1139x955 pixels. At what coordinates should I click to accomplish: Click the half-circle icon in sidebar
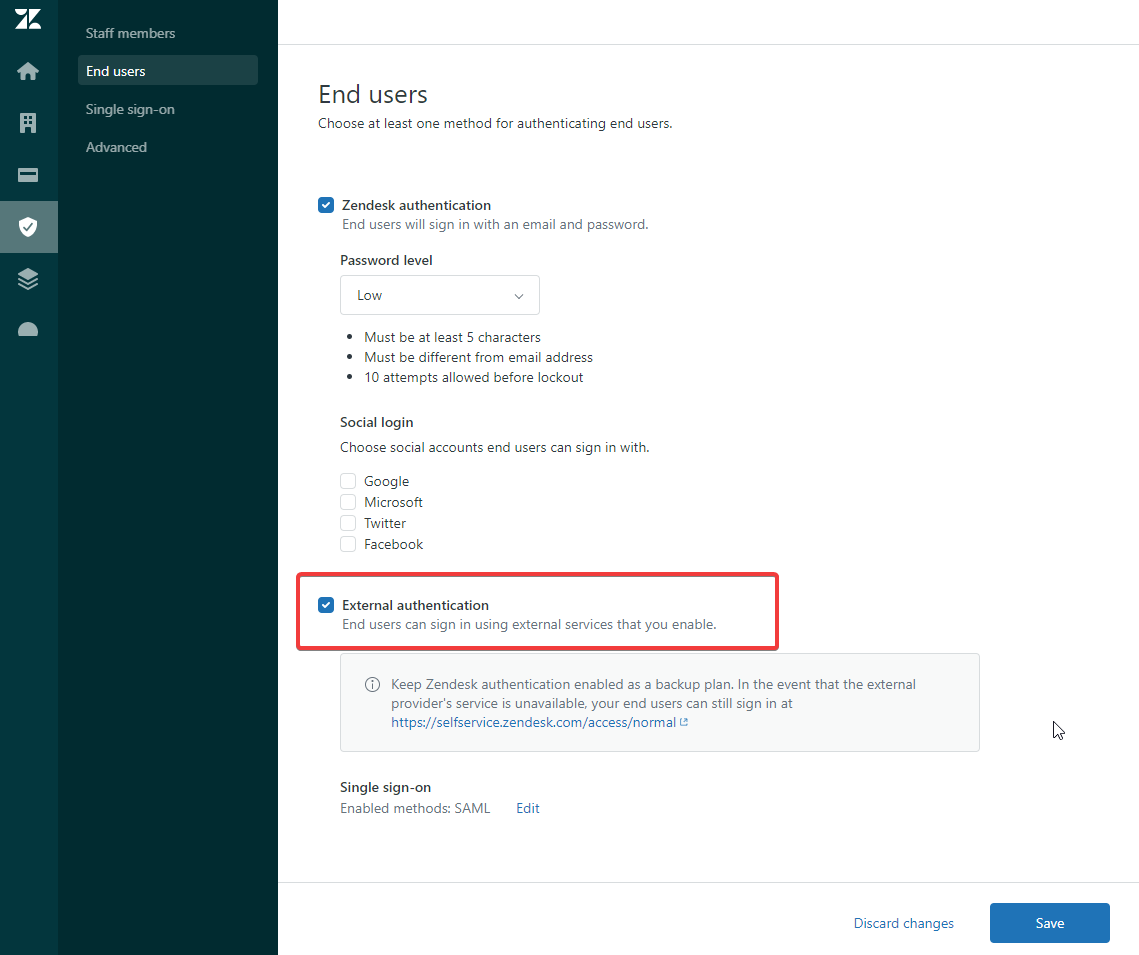click(x=28, y=330)
